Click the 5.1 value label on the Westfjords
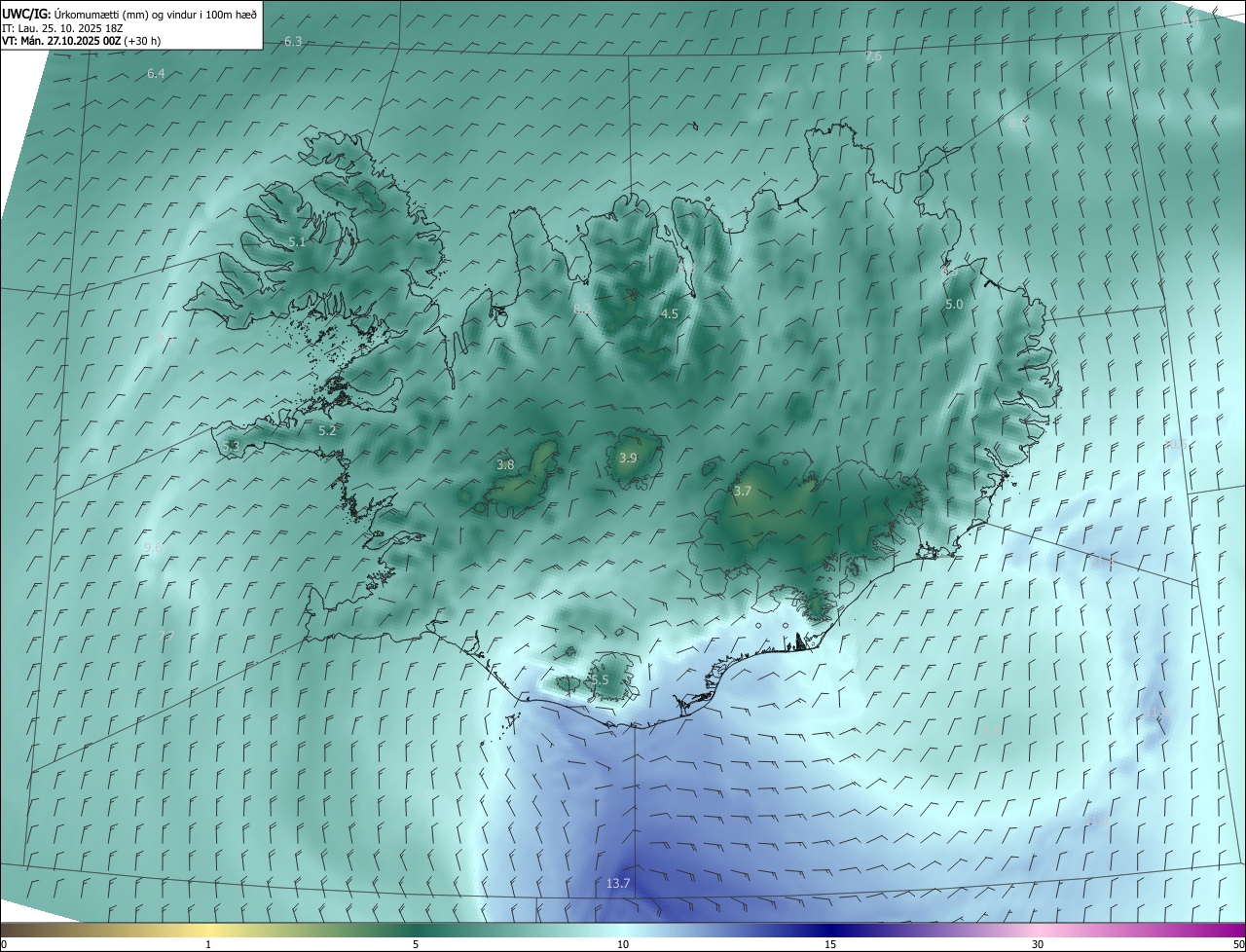Screen dimensions: 1246x952 [297, 242]
